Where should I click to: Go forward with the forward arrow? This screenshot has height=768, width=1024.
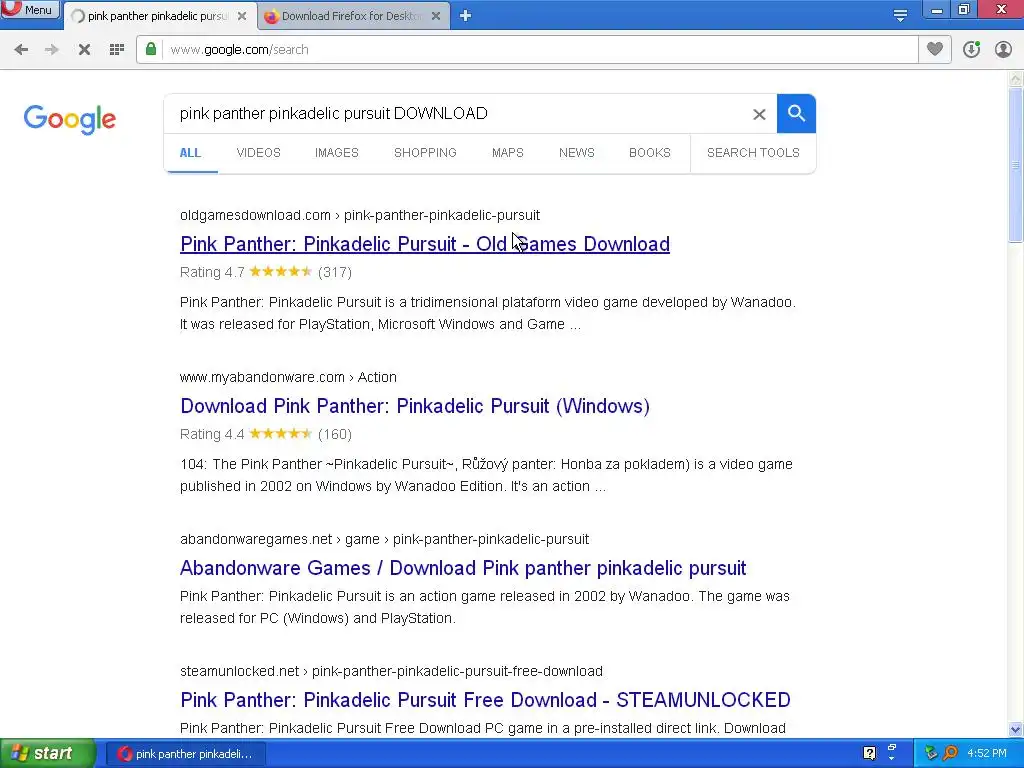[52, 50]
